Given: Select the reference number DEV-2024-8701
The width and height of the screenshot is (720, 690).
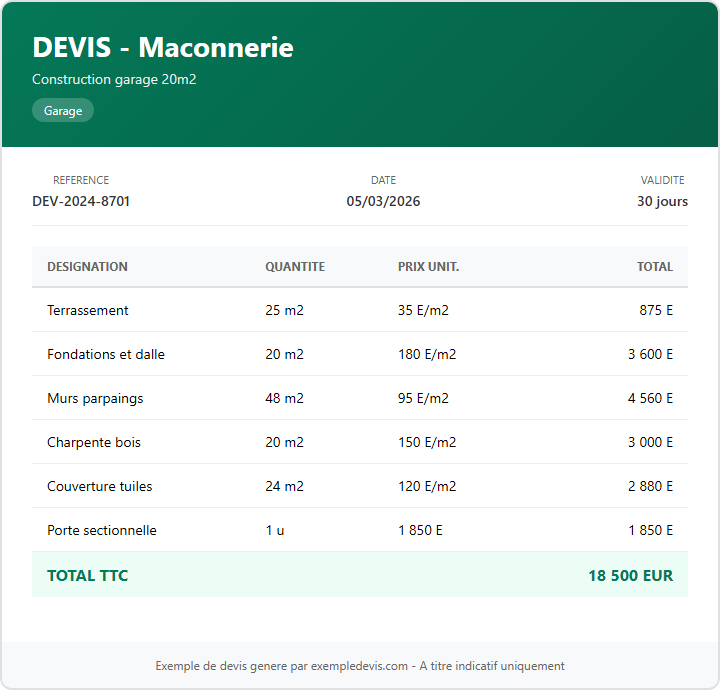Looking at the screenshot, I should pos(81,201).
